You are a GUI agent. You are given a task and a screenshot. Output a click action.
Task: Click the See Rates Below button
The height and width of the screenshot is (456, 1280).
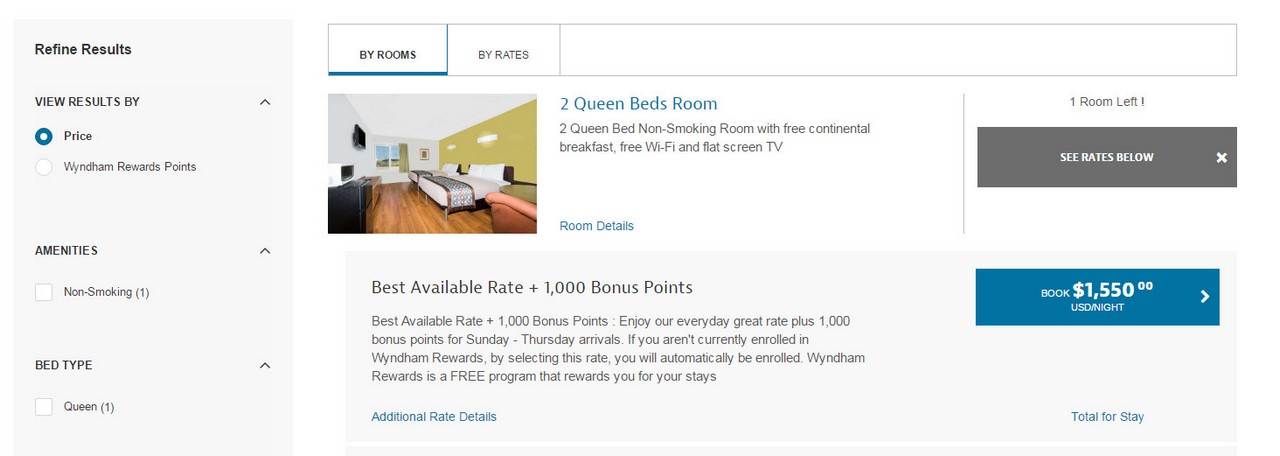click(x=1106, y=157)
